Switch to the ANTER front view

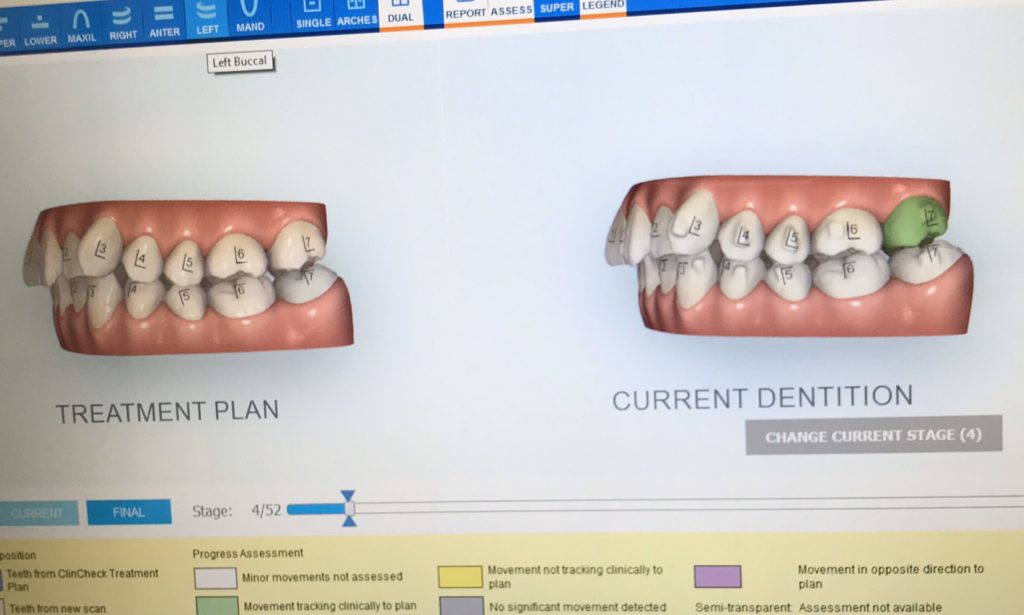click(164, 21)
